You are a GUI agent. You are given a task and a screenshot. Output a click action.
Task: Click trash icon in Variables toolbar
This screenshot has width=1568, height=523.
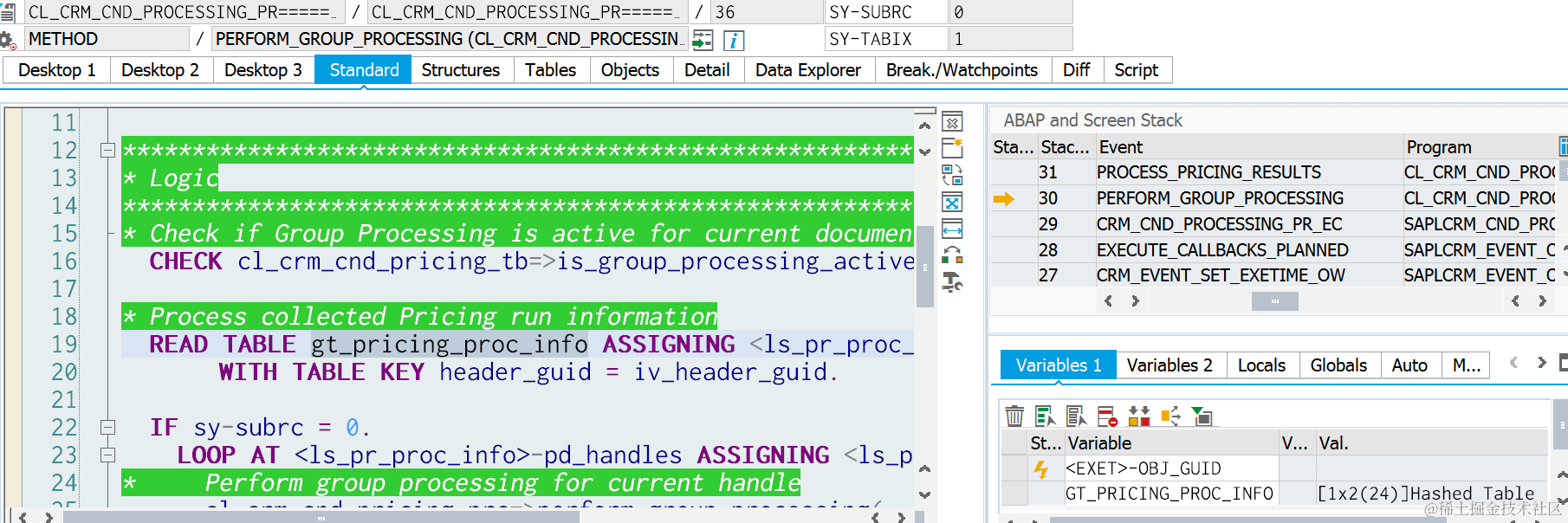(x=1014, y=416)
